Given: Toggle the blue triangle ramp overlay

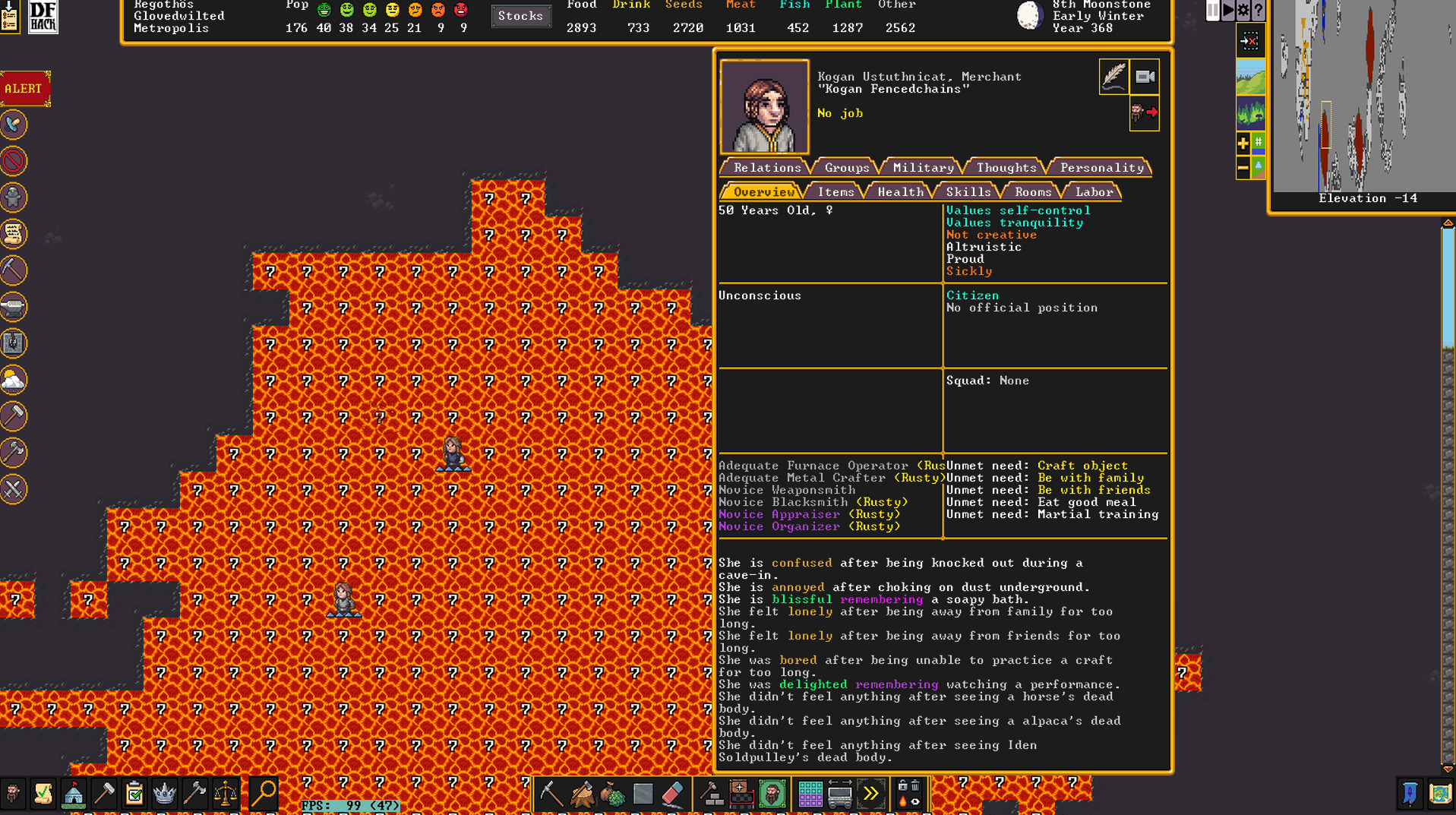Looking at the screenshot, I should (1258, 168).
